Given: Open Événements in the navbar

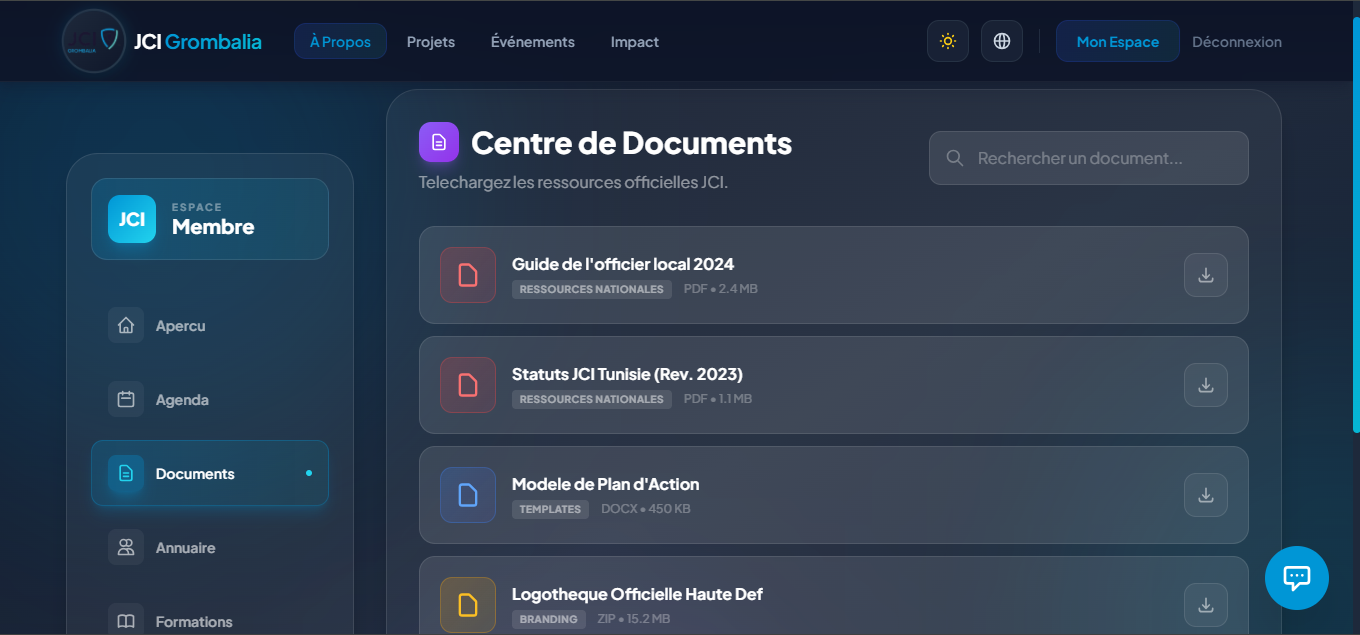Looking at the screenshot, I should coord(533,42).
